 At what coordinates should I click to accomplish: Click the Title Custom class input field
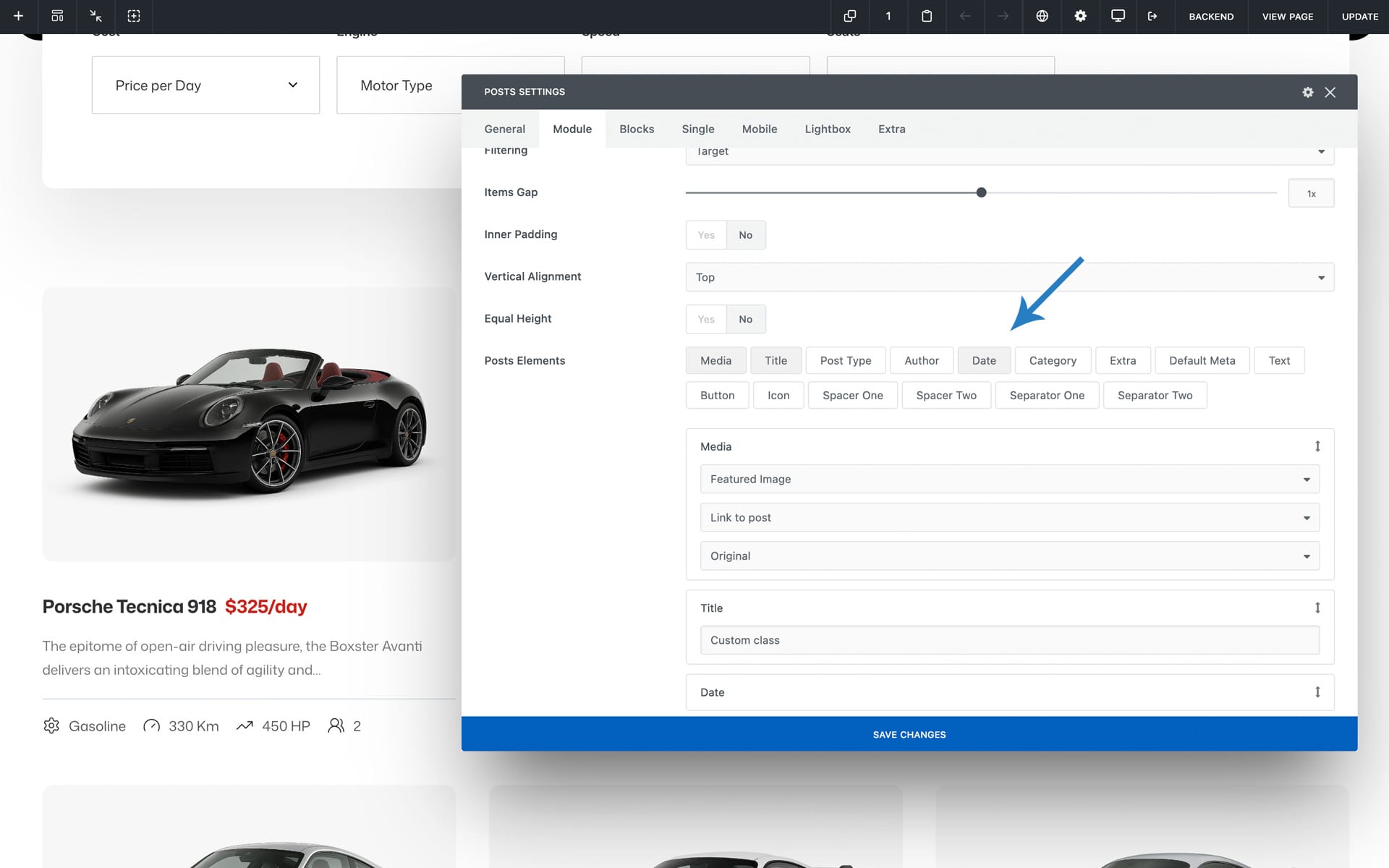pos(1009,640)
